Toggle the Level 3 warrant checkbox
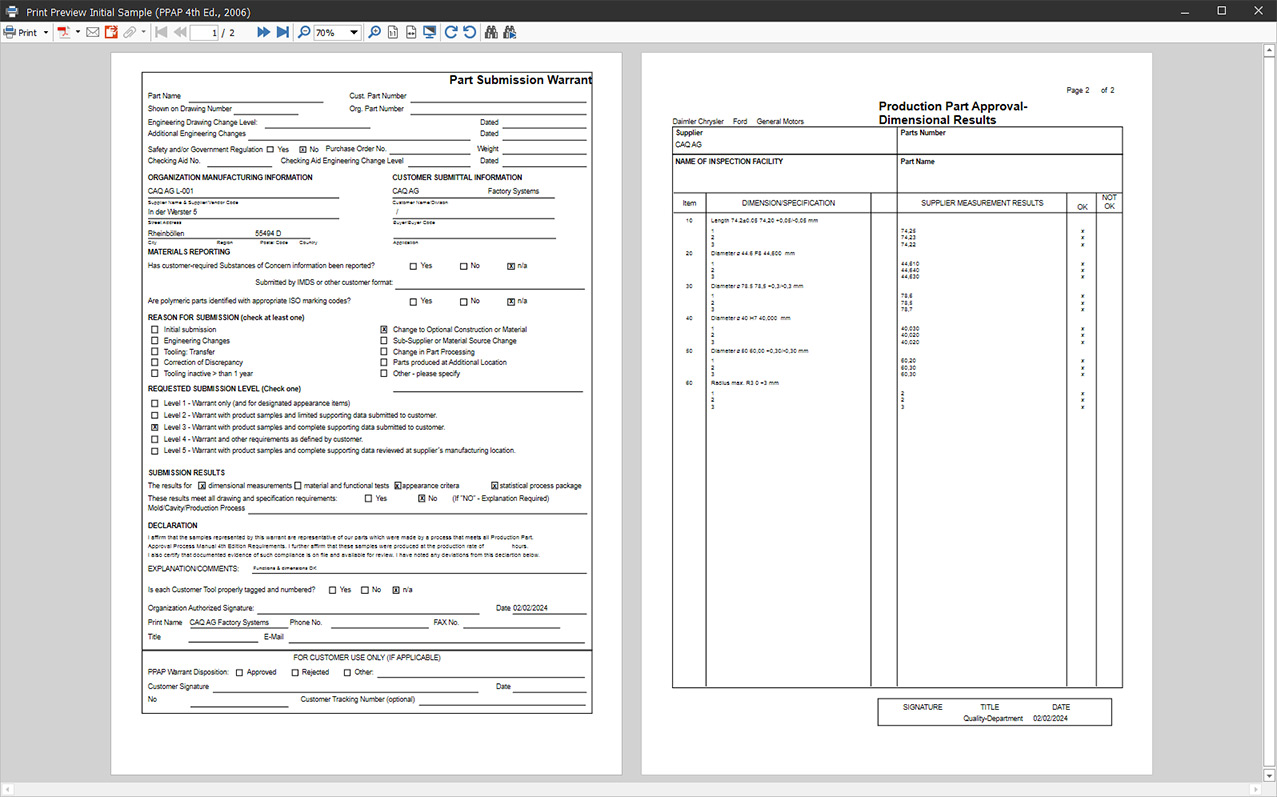This screenshot has width=1277, height=797. click(x=154, y=427)
